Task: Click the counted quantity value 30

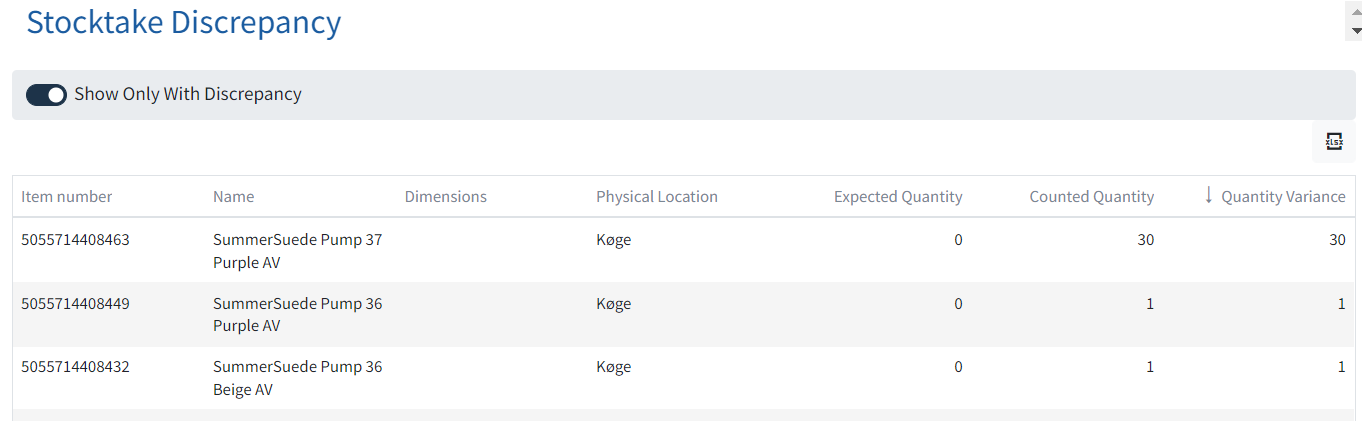Action: (1145, 240)
